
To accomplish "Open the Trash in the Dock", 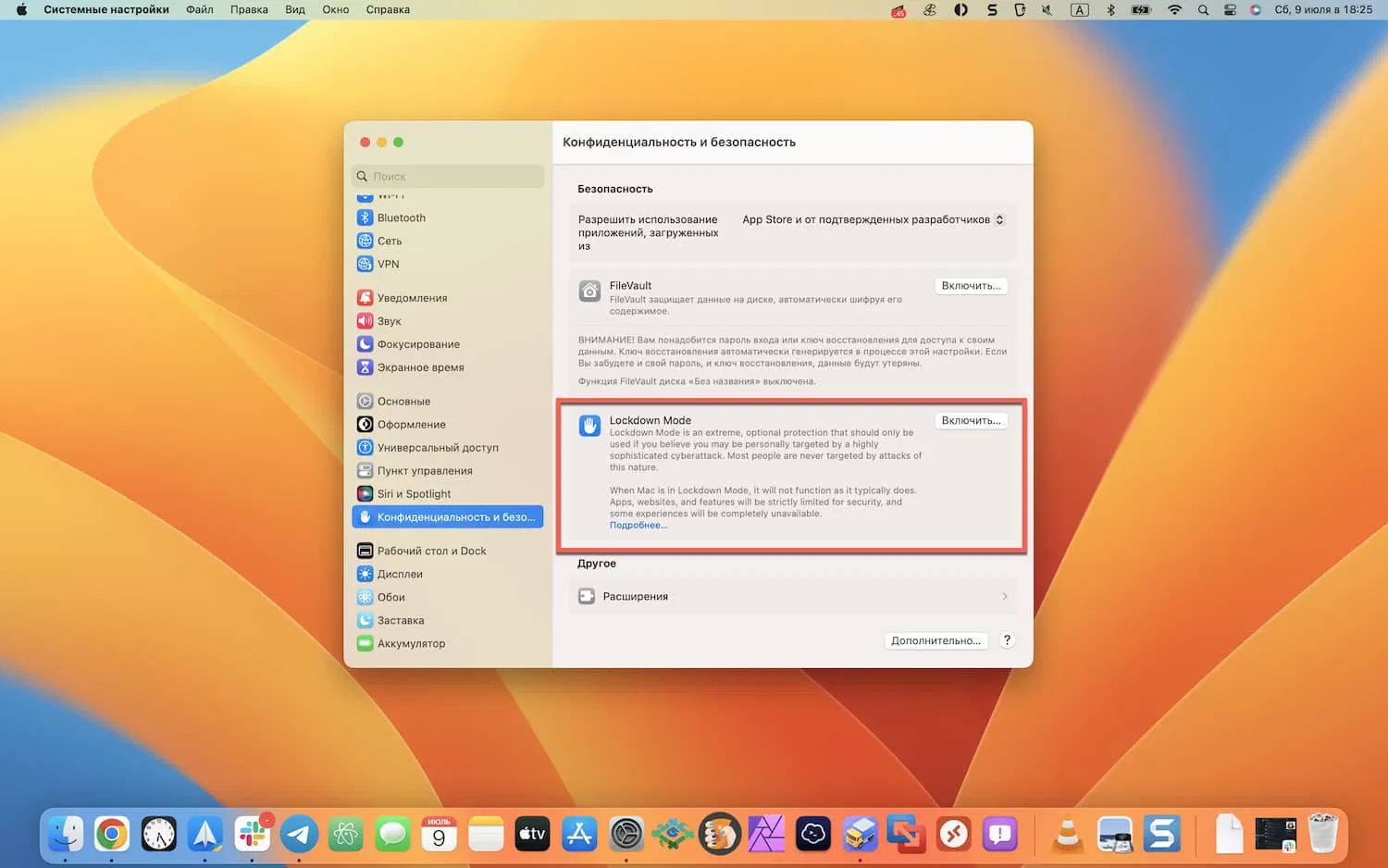I will (x=1323, y=835).
